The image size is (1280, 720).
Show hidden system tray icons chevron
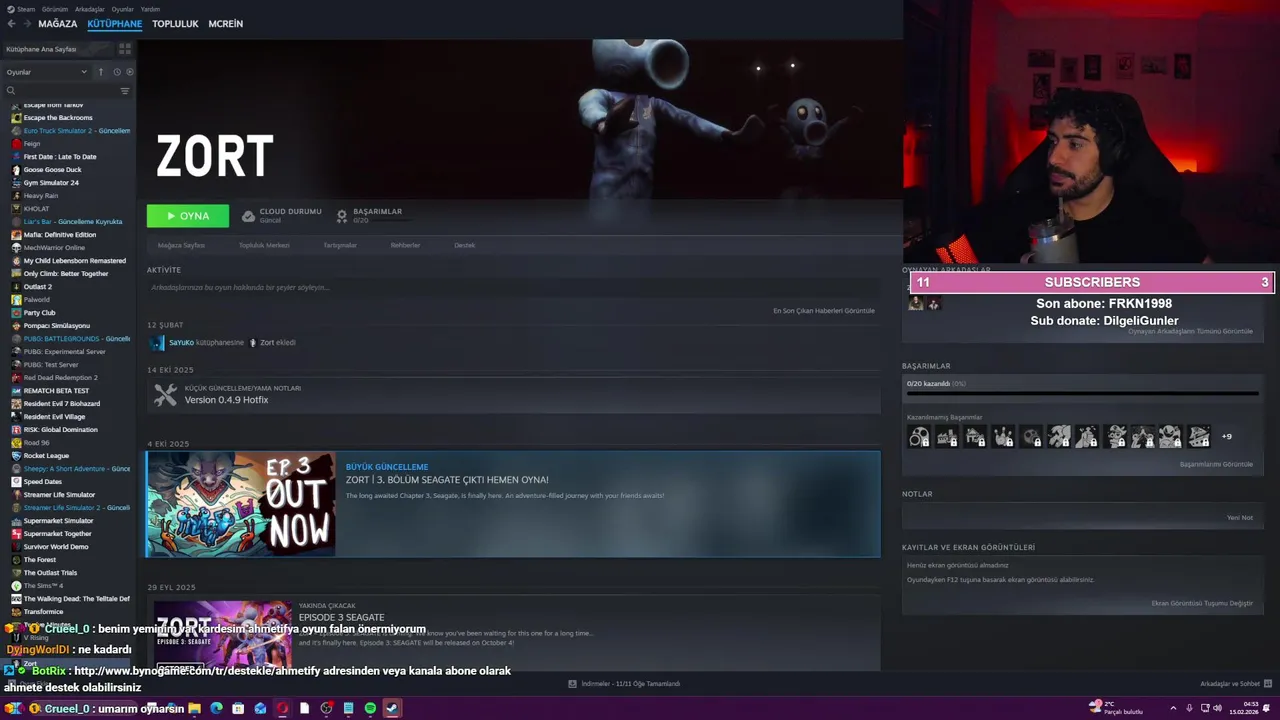tap(1173, 709)
